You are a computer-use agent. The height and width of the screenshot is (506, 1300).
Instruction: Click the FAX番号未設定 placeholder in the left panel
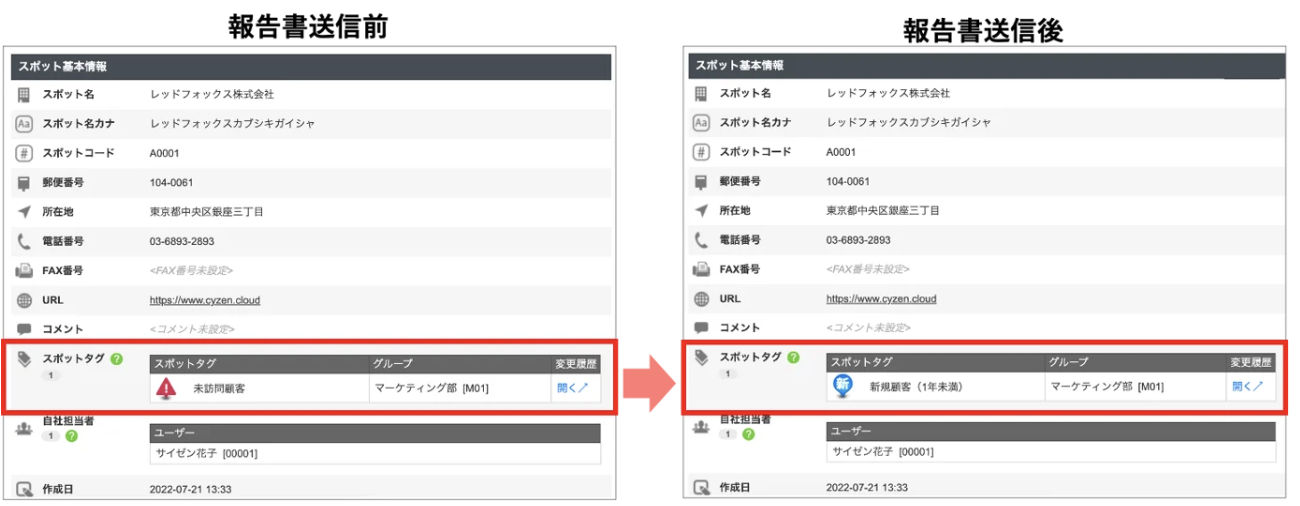192,270
